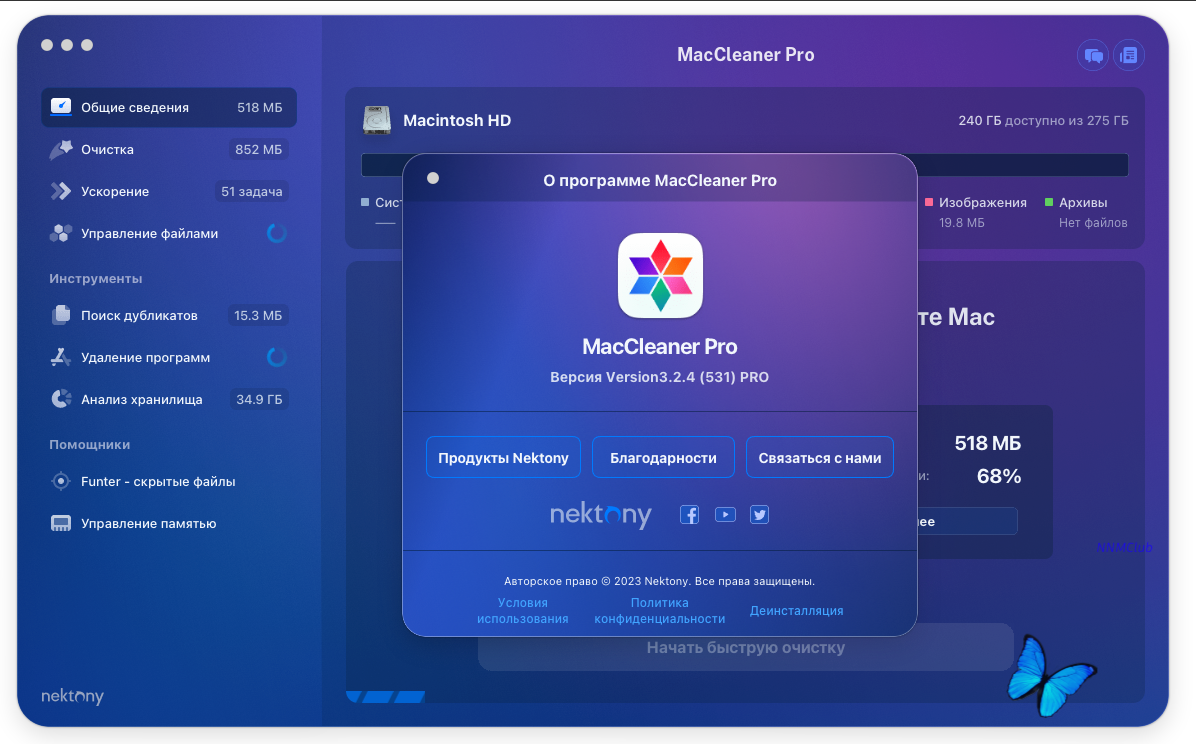Click the Связаться с нами button

(x=820, y=458)
